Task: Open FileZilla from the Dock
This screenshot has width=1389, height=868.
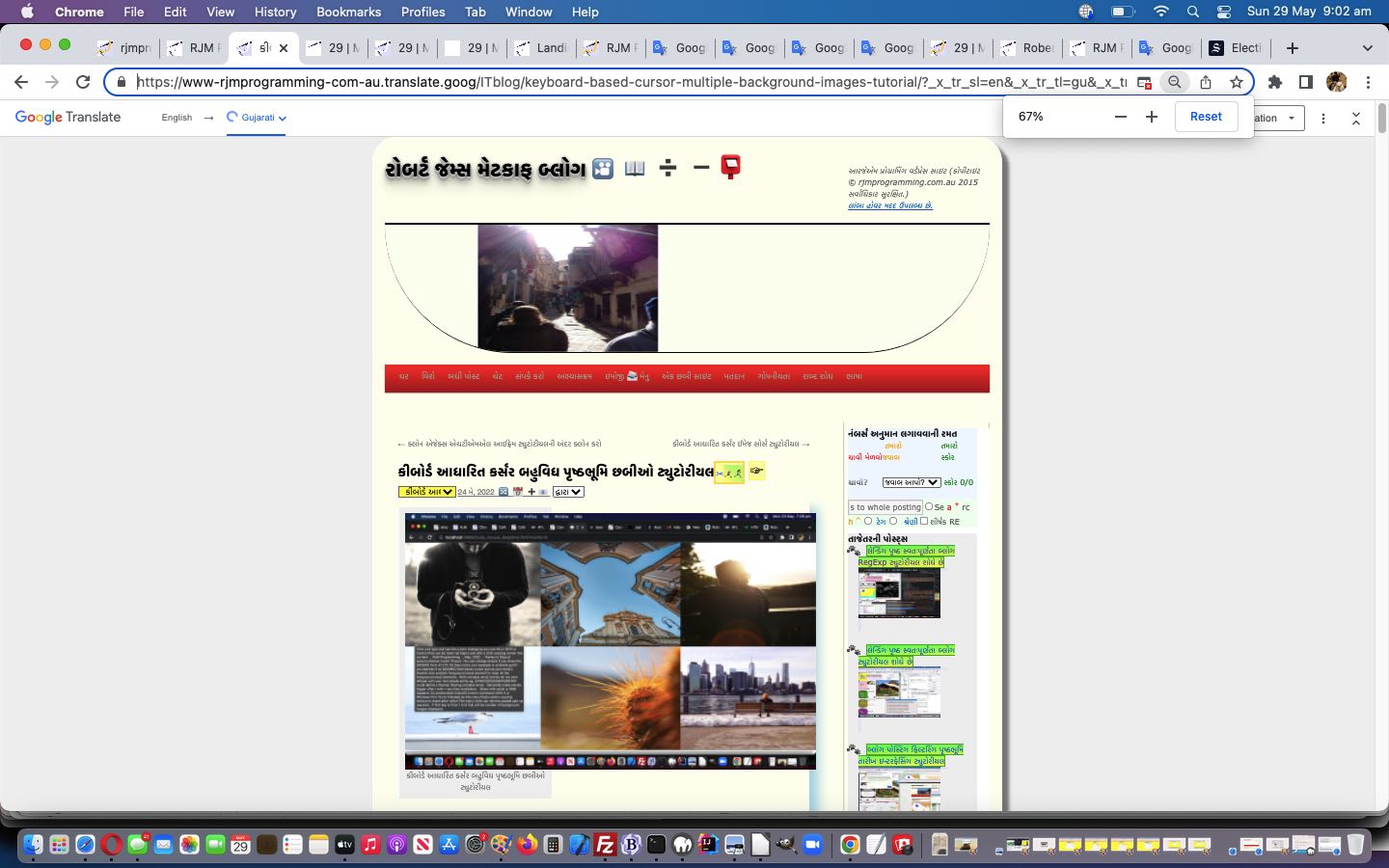Action: (605, 845)
